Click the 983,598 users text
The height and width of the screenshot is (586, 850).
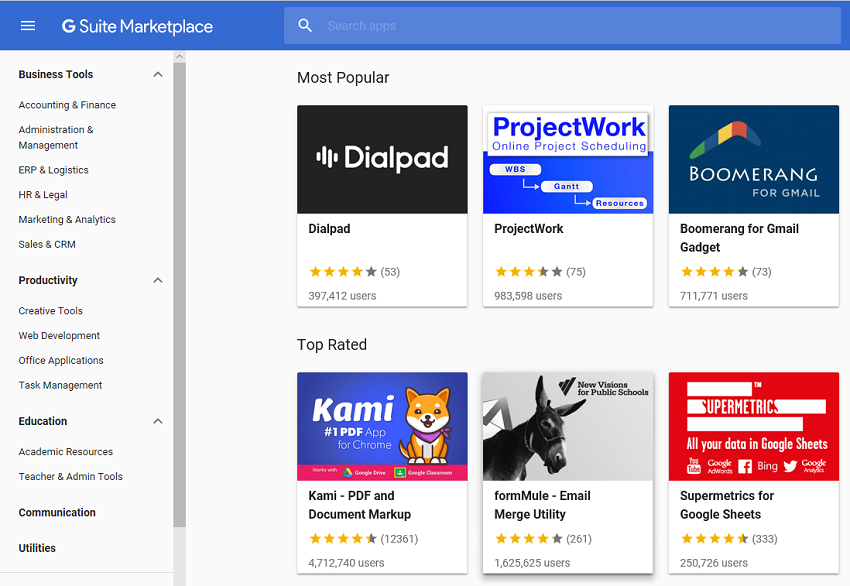pos(528,296)
